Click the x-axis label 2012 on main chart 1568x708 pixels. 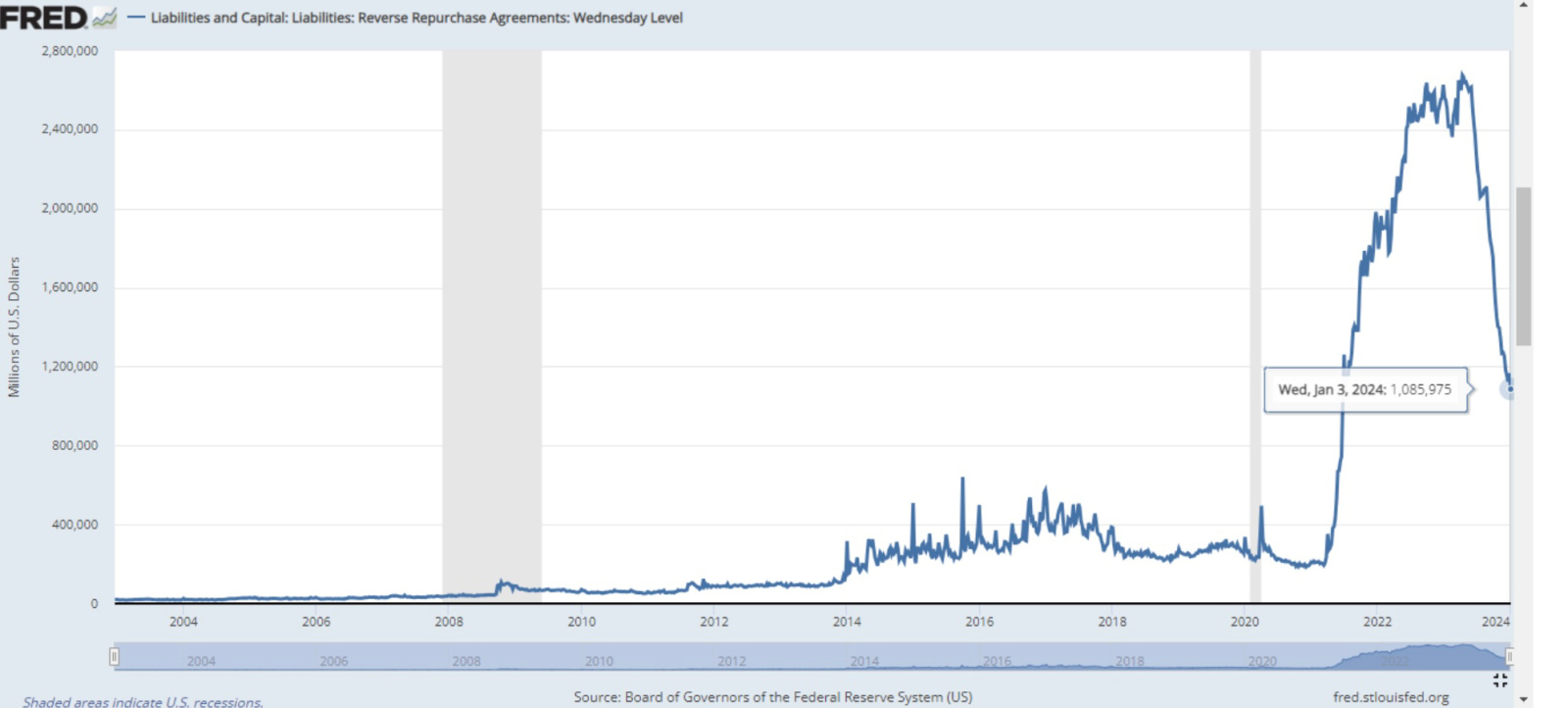(714, 622)
